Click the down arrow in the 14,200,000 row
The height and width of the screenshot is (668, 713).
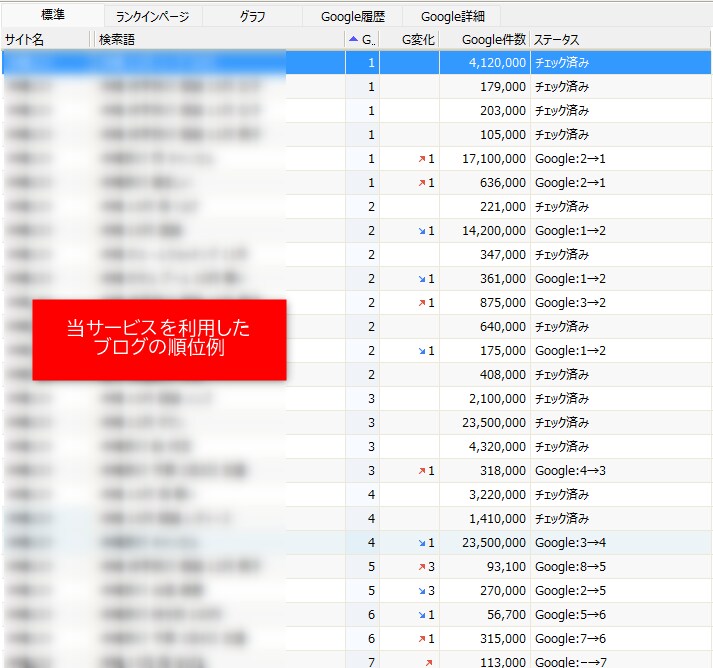(422, 231)
